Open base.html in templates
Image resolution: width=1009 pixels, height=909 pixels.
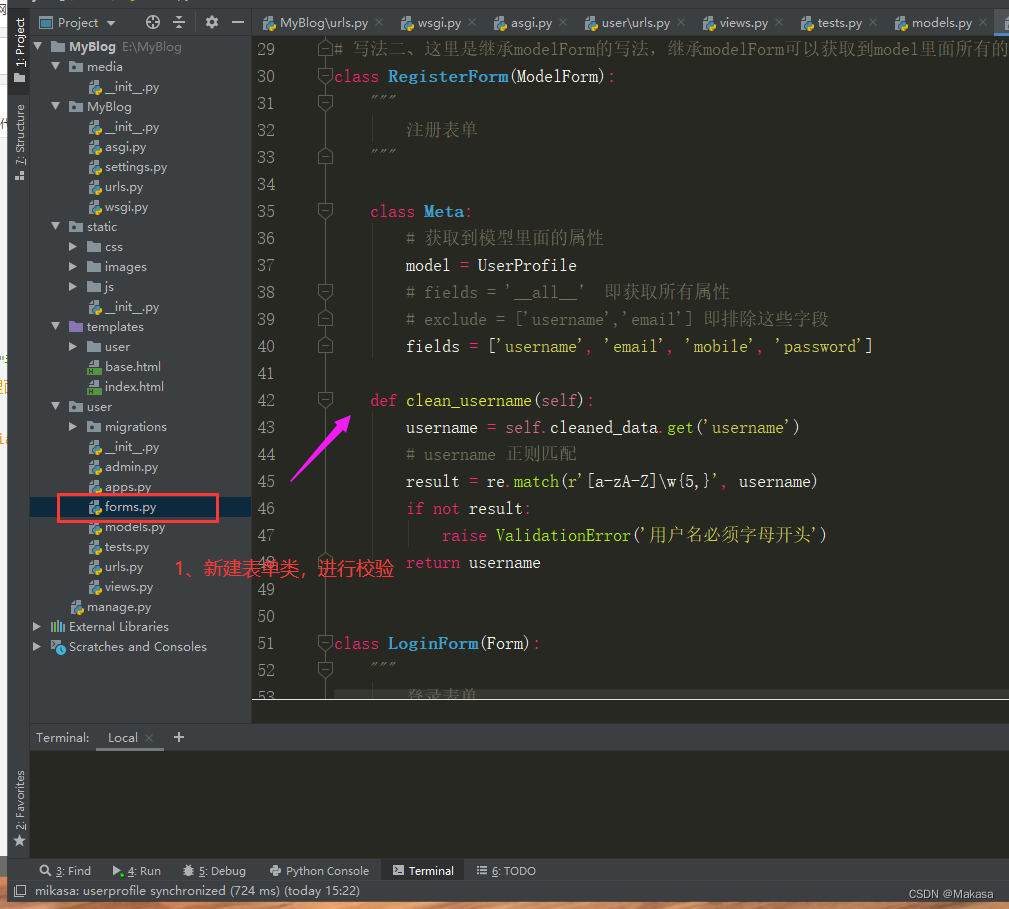pos(125,367)
